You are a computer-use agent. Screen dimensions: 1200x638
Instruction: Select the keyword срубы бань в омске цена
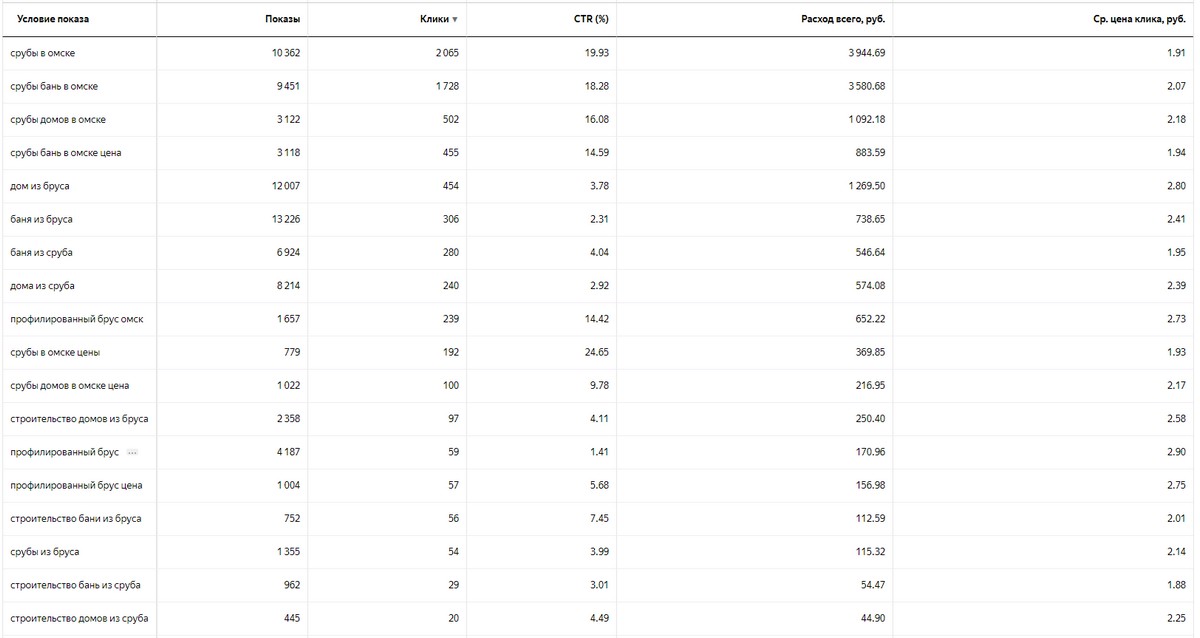click(x=66, y=153)
